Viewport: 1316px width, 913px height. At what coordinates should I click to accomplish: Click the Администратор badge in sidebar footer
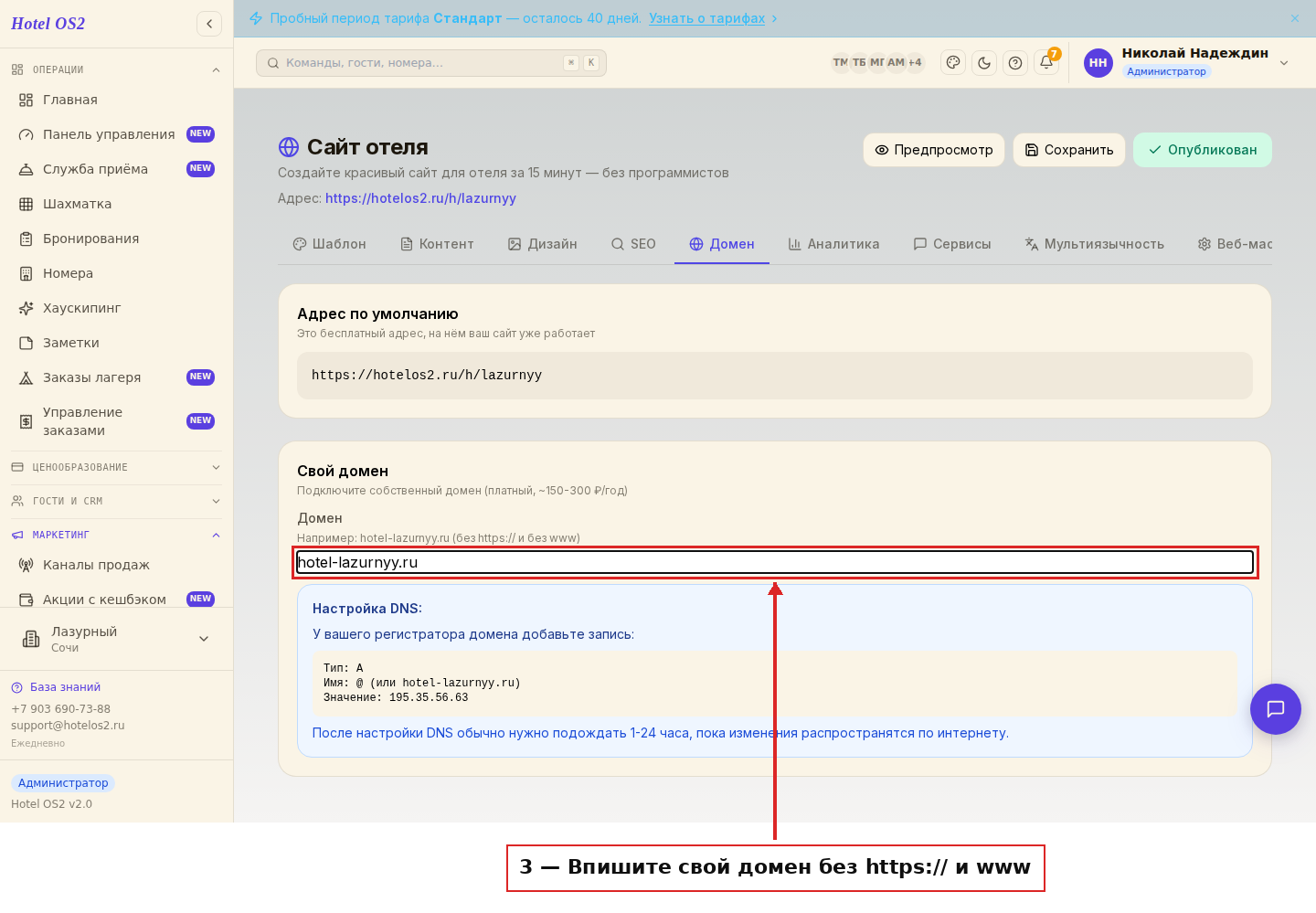click(63, 783)
